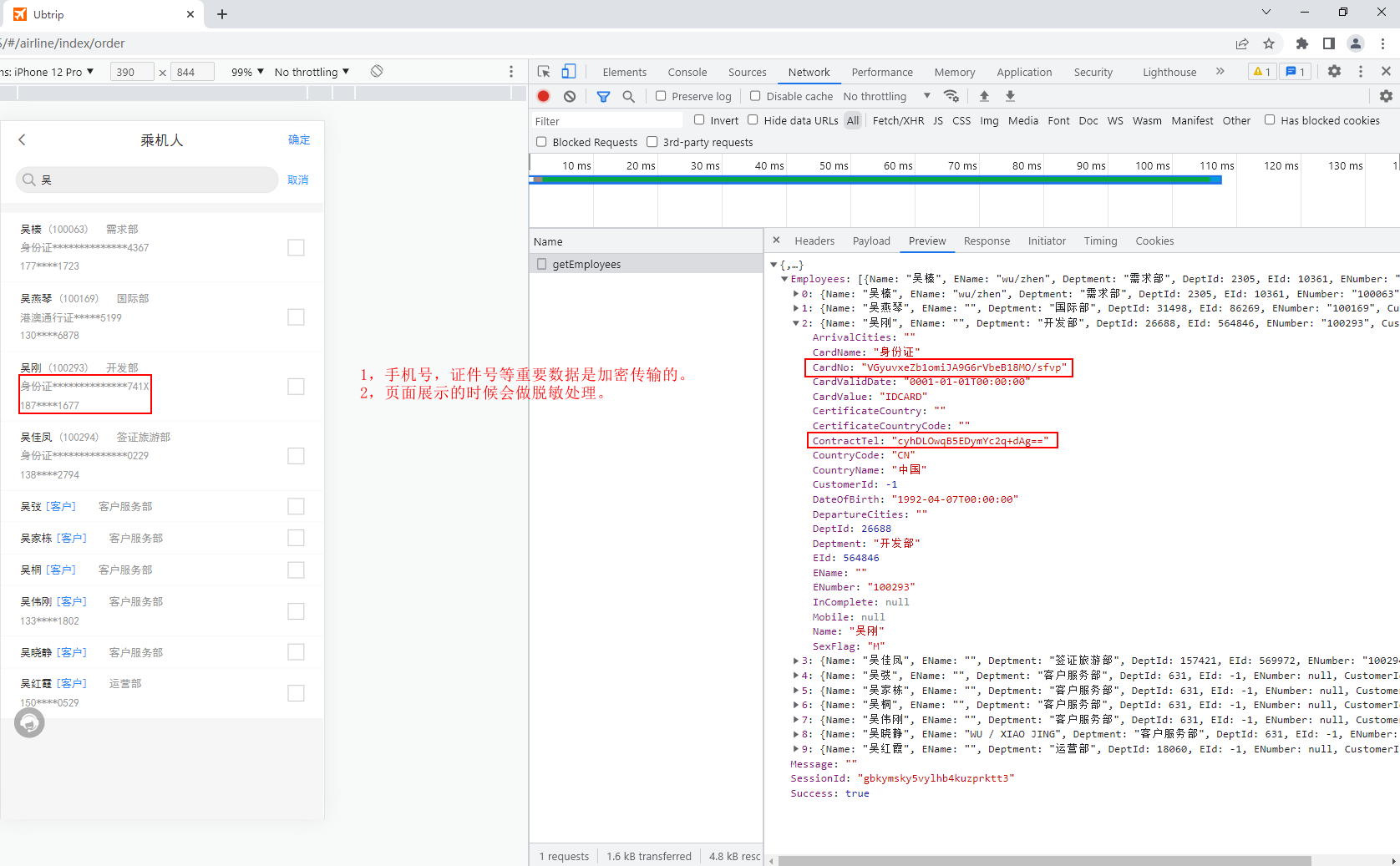Import HAR file upload icon
Screen dimensions: 1400x866
point(984,96)
